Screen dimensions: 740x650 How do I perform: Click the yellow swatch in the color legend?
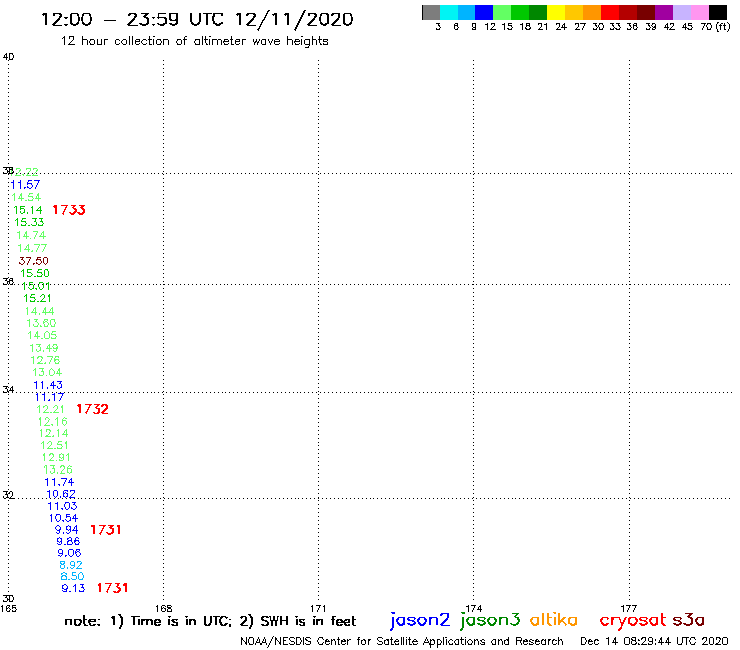pos(556,12)
